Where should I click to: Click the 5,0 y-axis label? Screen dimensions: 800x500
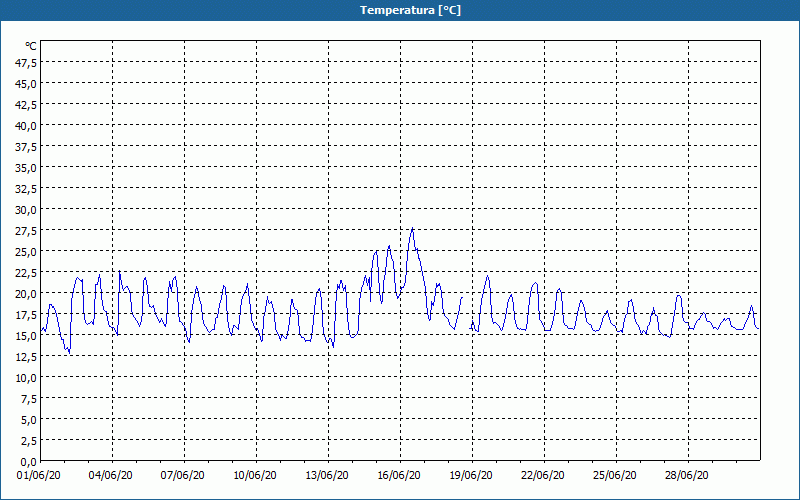(x=28, y=420)
